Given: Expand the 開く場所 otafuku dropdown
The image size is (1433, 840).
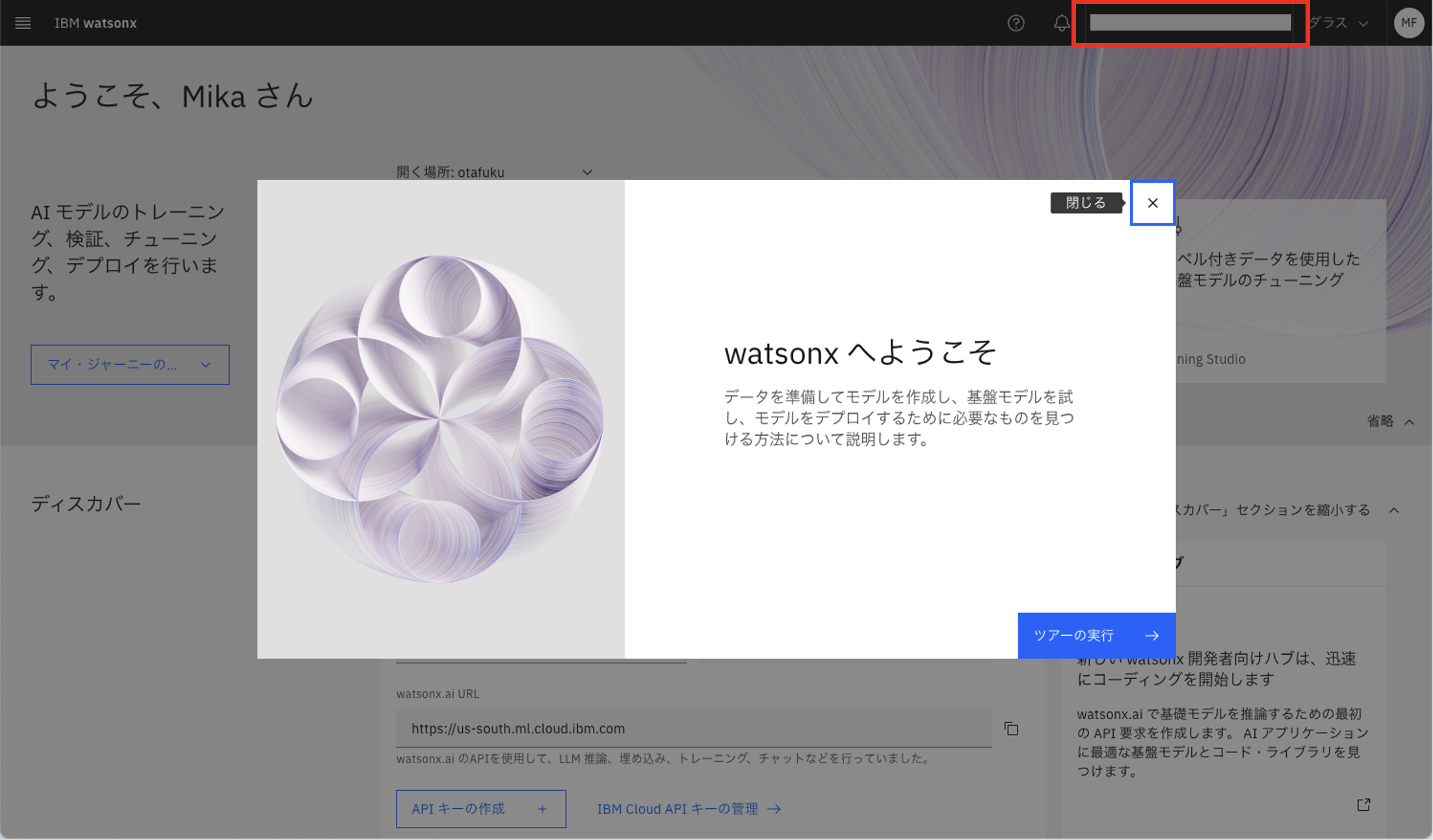Looking at the screenshot, I should 586,172.
